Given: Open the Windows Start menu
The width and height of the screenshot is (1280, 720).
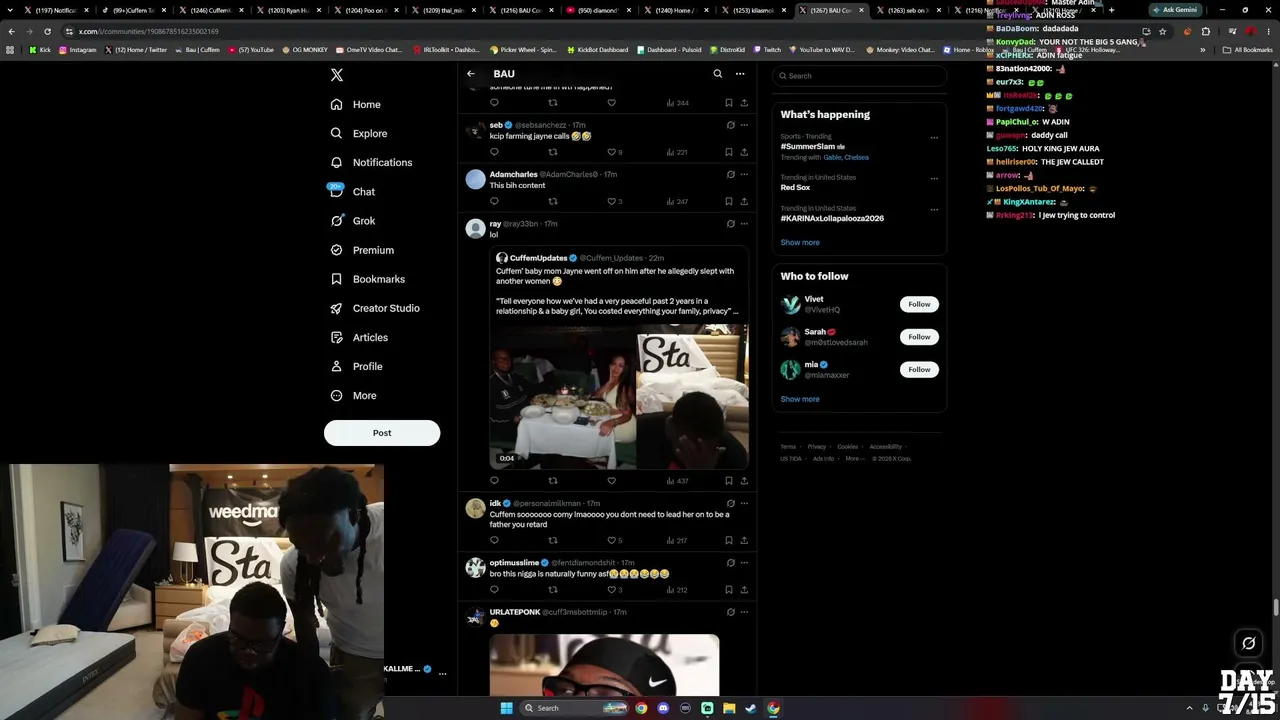Looking at the screenshot, I should [x=506, y=708].
